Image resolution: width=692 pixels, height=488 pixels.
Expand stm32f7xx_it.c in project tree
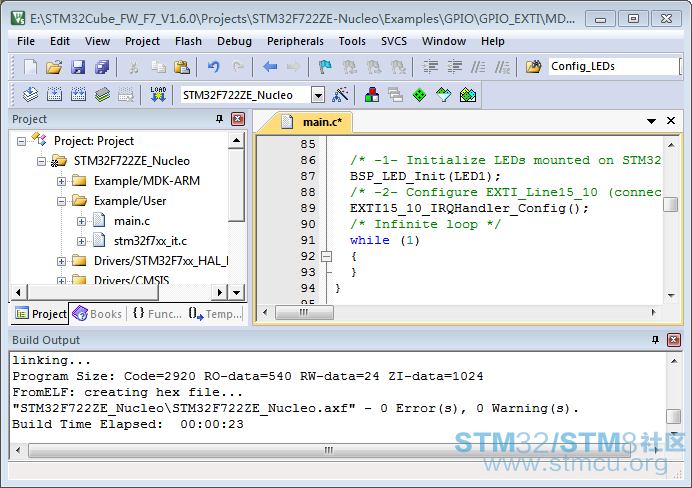click(x=81, y=241)
